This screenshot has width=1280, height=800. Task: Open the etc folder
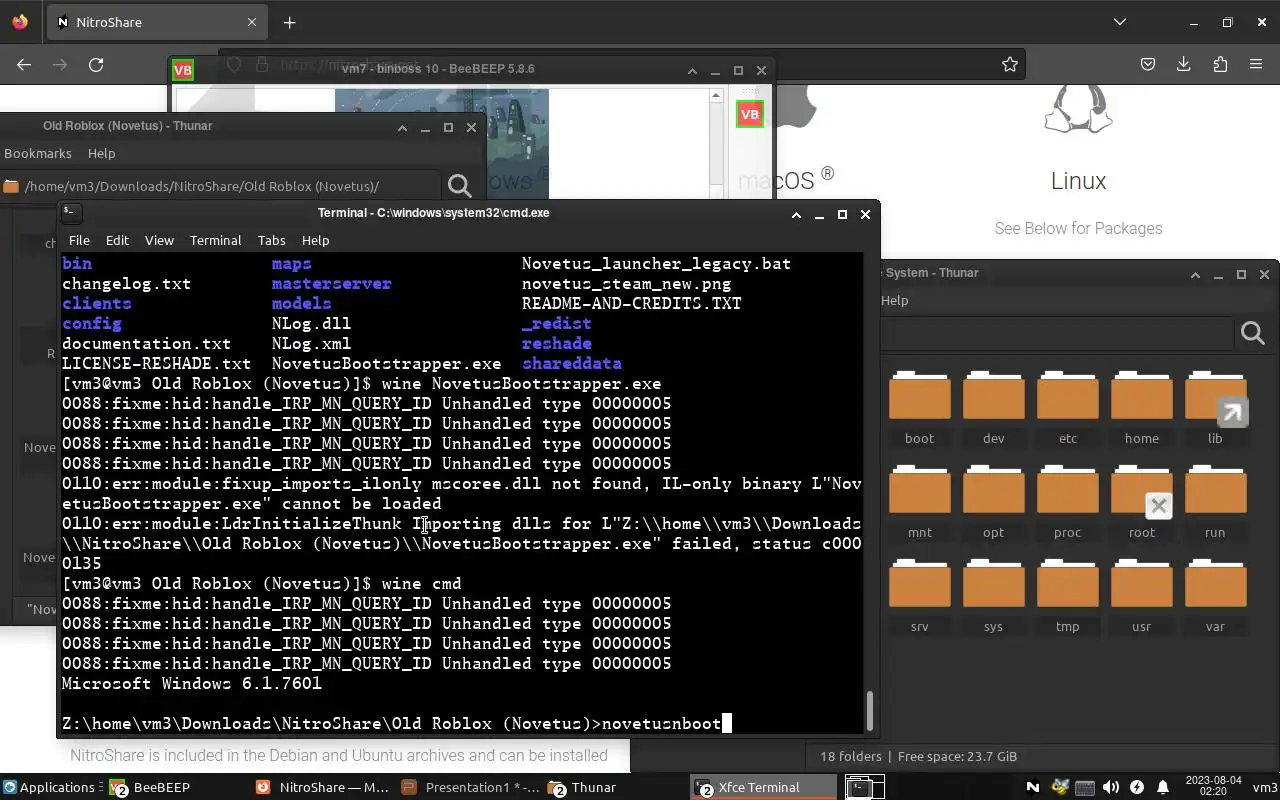click(1067, 408)
